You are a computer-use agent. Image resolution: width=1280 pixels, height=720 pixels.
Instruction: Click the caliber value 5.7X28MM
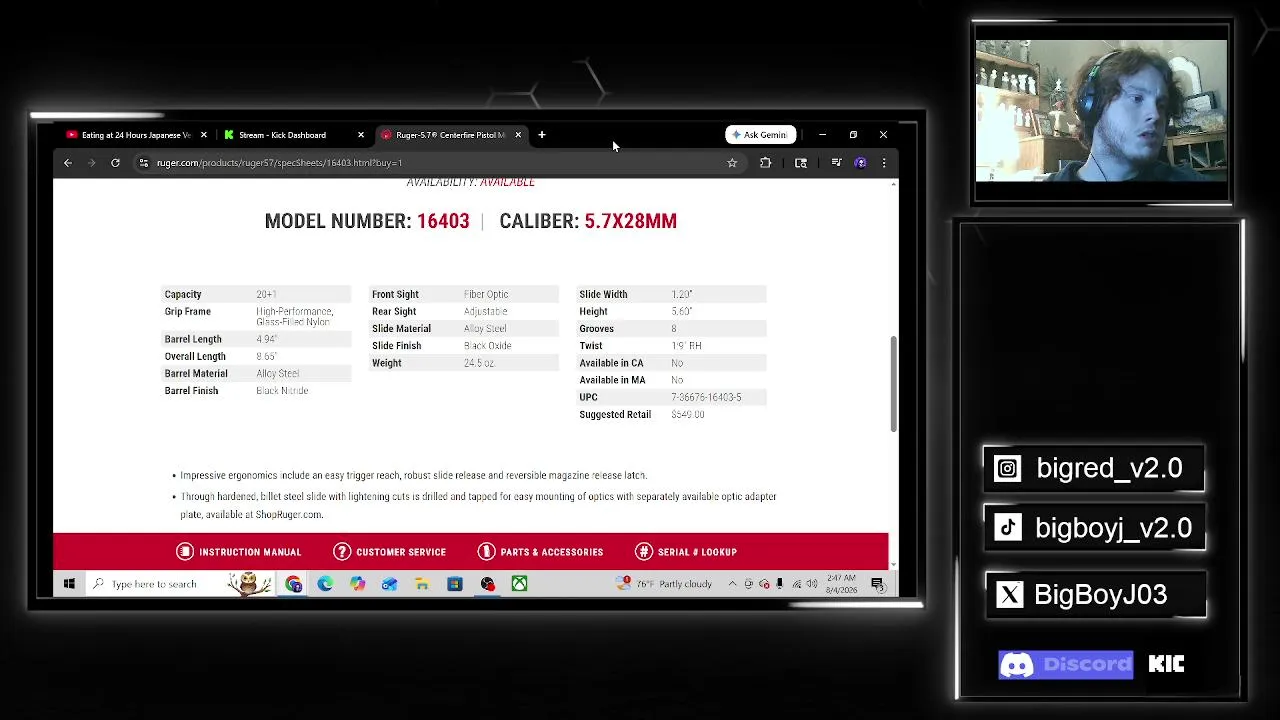pos(630,221)
